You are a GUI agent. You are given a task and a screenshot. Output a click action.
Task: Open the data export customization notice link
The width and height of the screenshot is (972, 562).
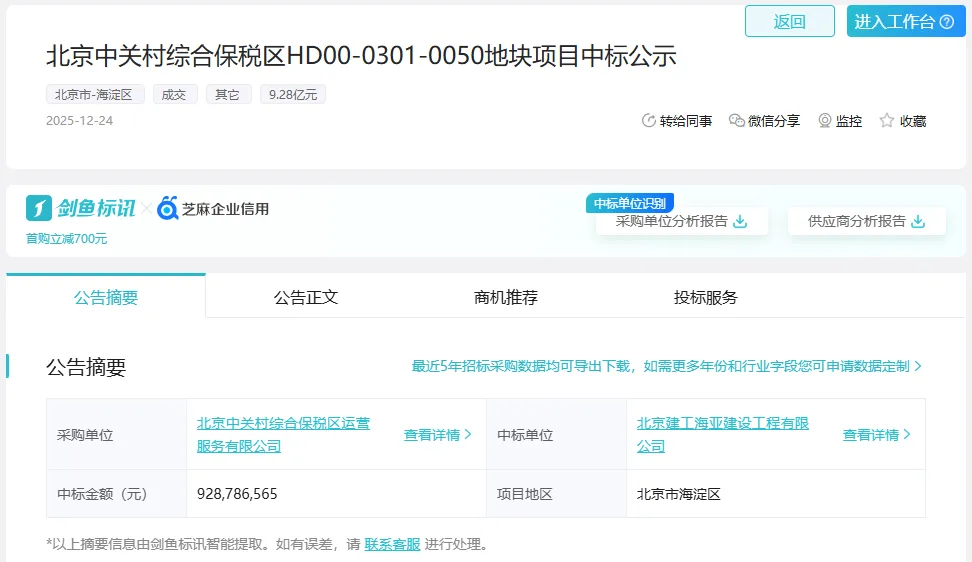[666, 367]
